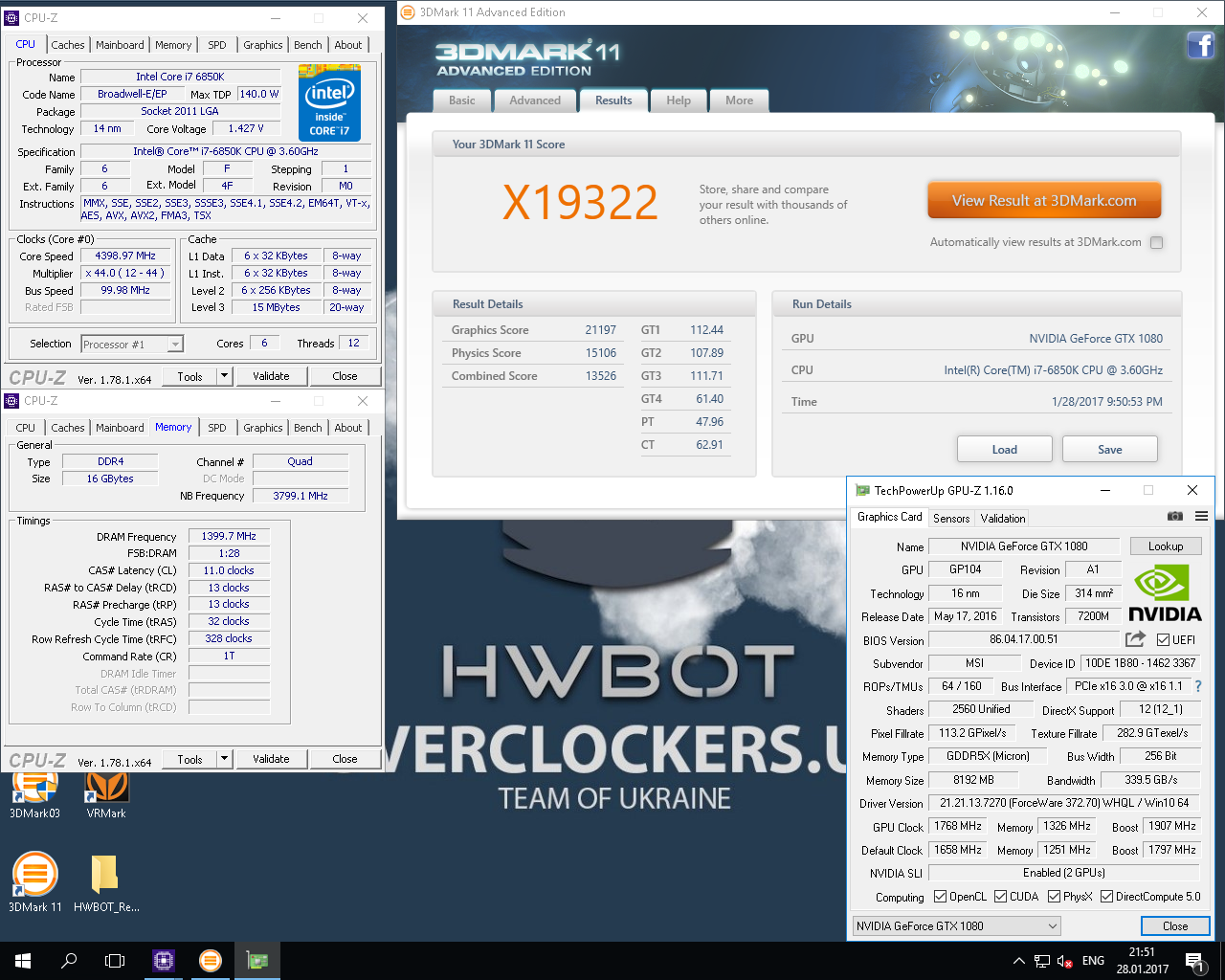Image resolution: width=1225 pixels, height=980 pixels.
Task: Select 3DMark 11 icon in the taskbar
Action: click(x=211, y=961)
